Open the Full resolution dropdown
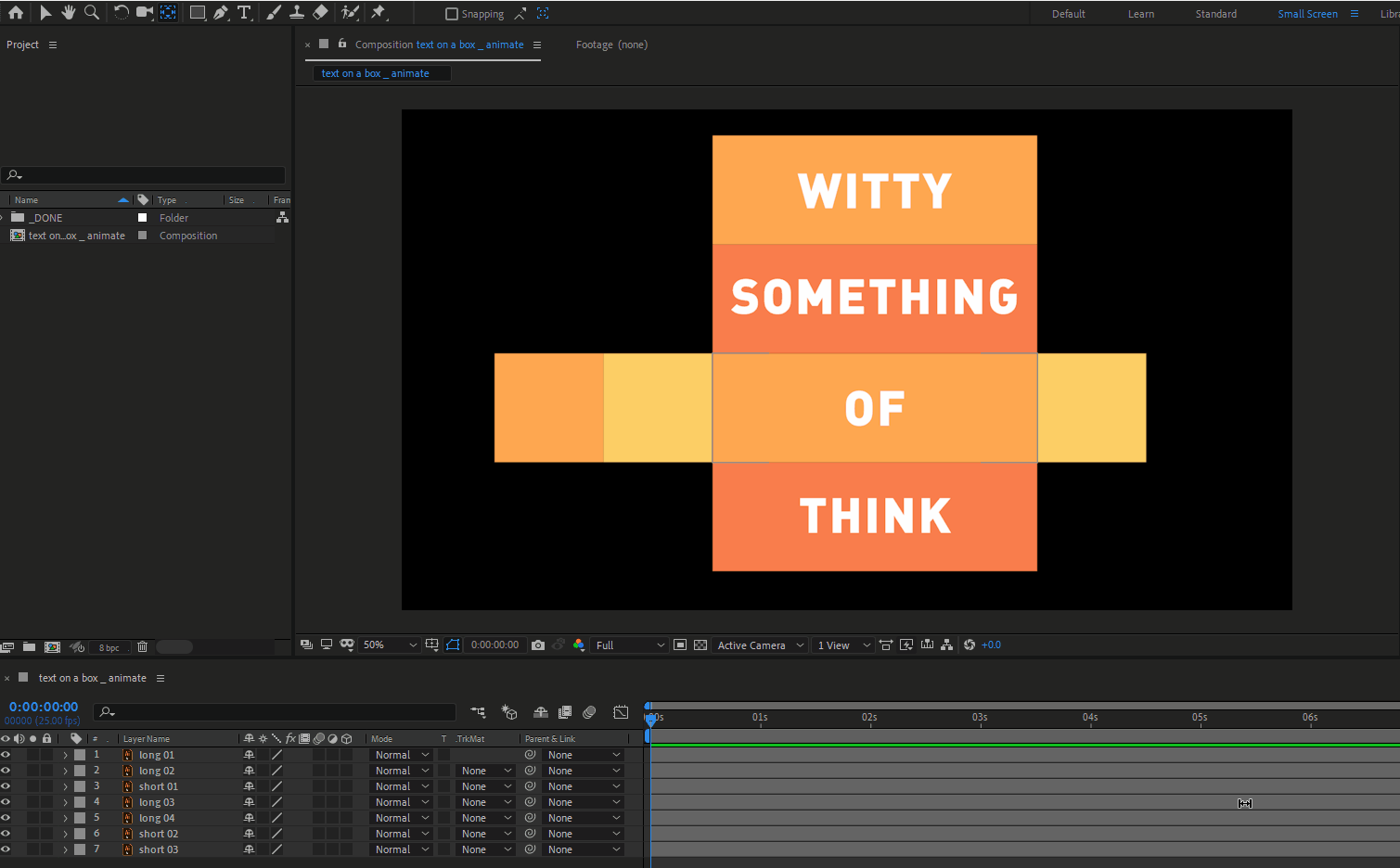Screen dimensions: 1400x868 [630, 645]
